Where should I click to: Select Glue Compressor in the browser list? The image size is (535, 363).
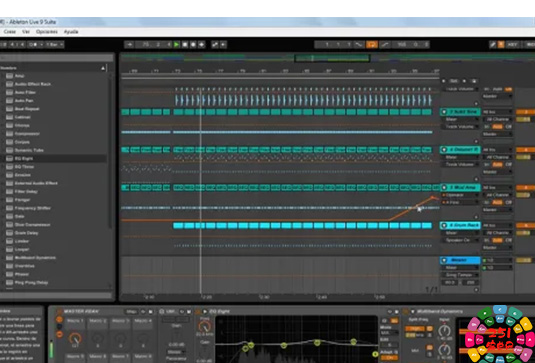(x=33, y=225)
